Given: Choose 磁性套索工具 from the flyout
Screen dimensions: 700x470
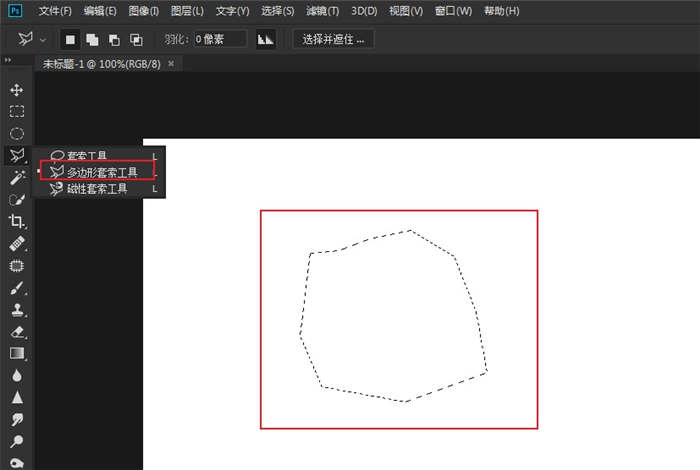Looking at the screenshot, I should point(96,189).
